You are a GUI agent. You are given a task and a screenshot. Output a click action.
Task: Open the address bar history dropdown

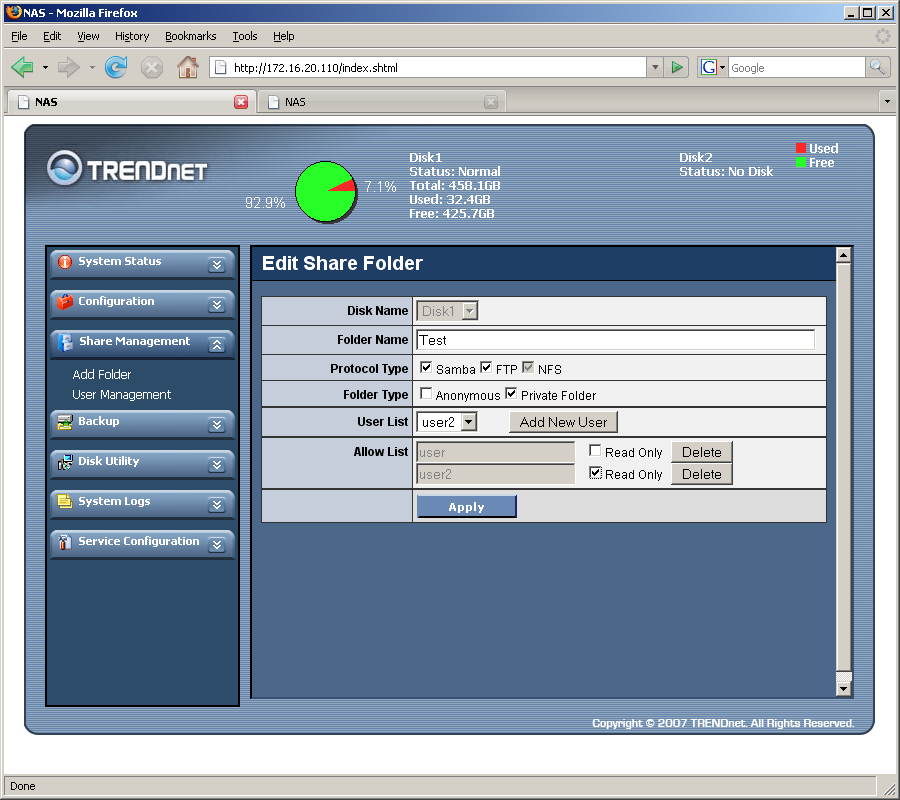pos(655,68)
